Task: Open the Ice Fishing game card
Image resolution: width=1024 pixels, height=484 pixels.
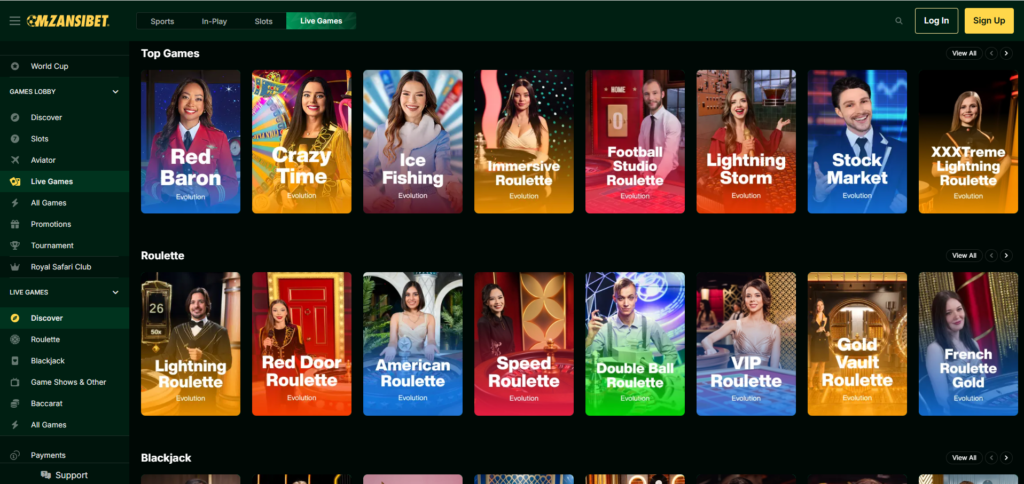Action: point(413,142)
